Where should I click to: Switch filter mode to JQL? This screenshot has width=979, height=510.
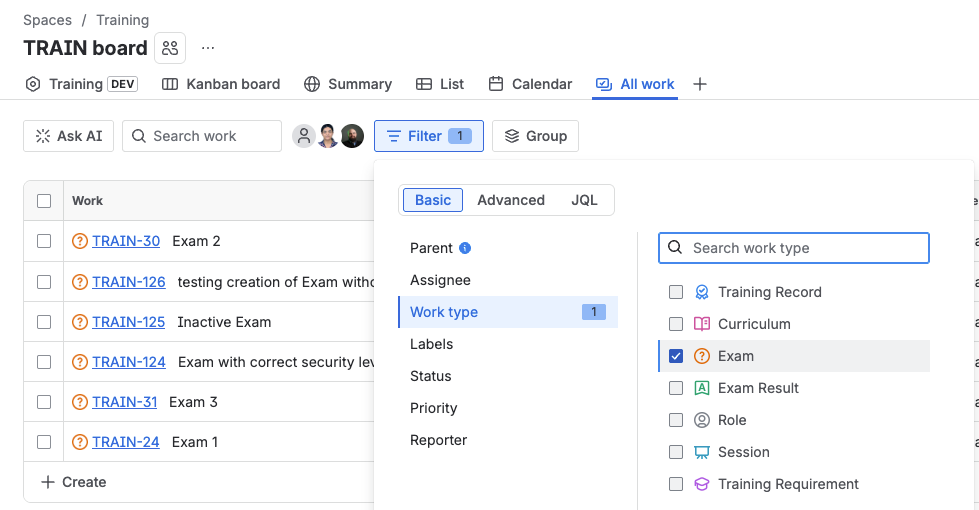click(584, 200)
